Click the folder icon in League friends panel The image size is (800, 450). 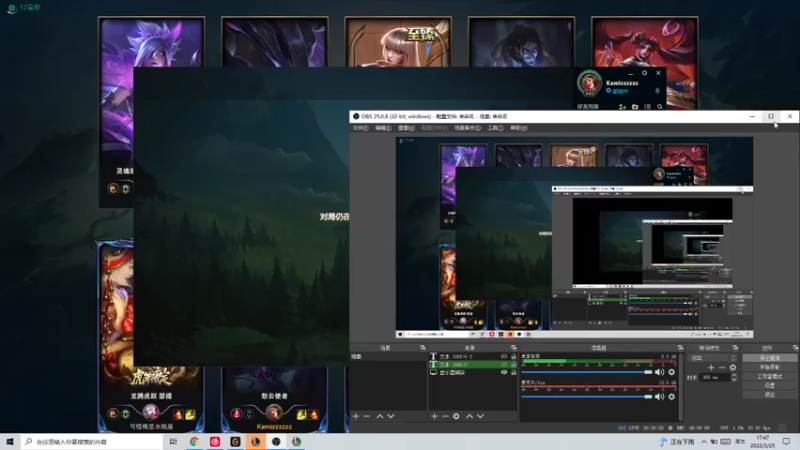point(635,107)
